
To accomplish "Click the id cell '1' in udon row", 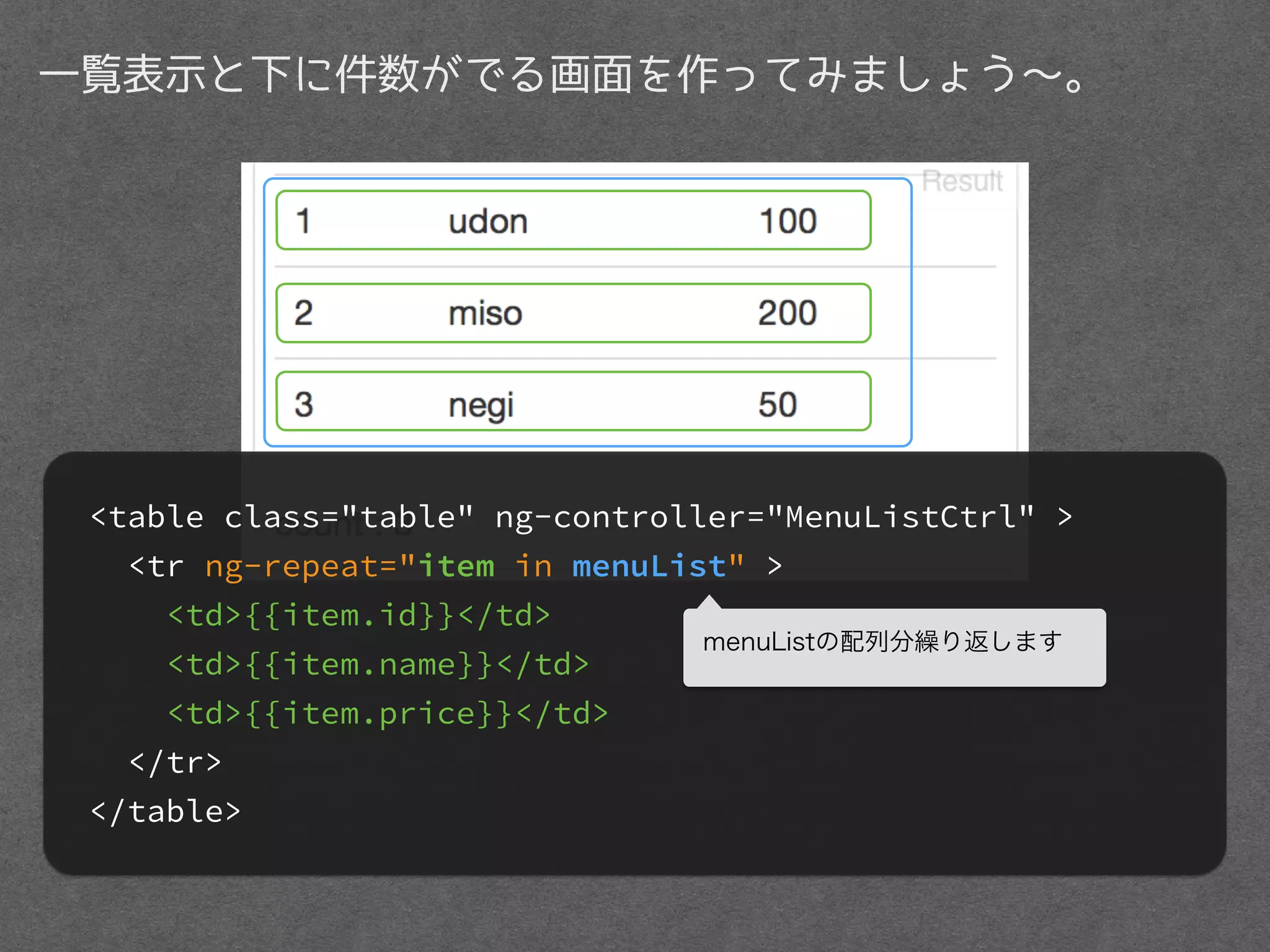I will click(x=303, y=221).
